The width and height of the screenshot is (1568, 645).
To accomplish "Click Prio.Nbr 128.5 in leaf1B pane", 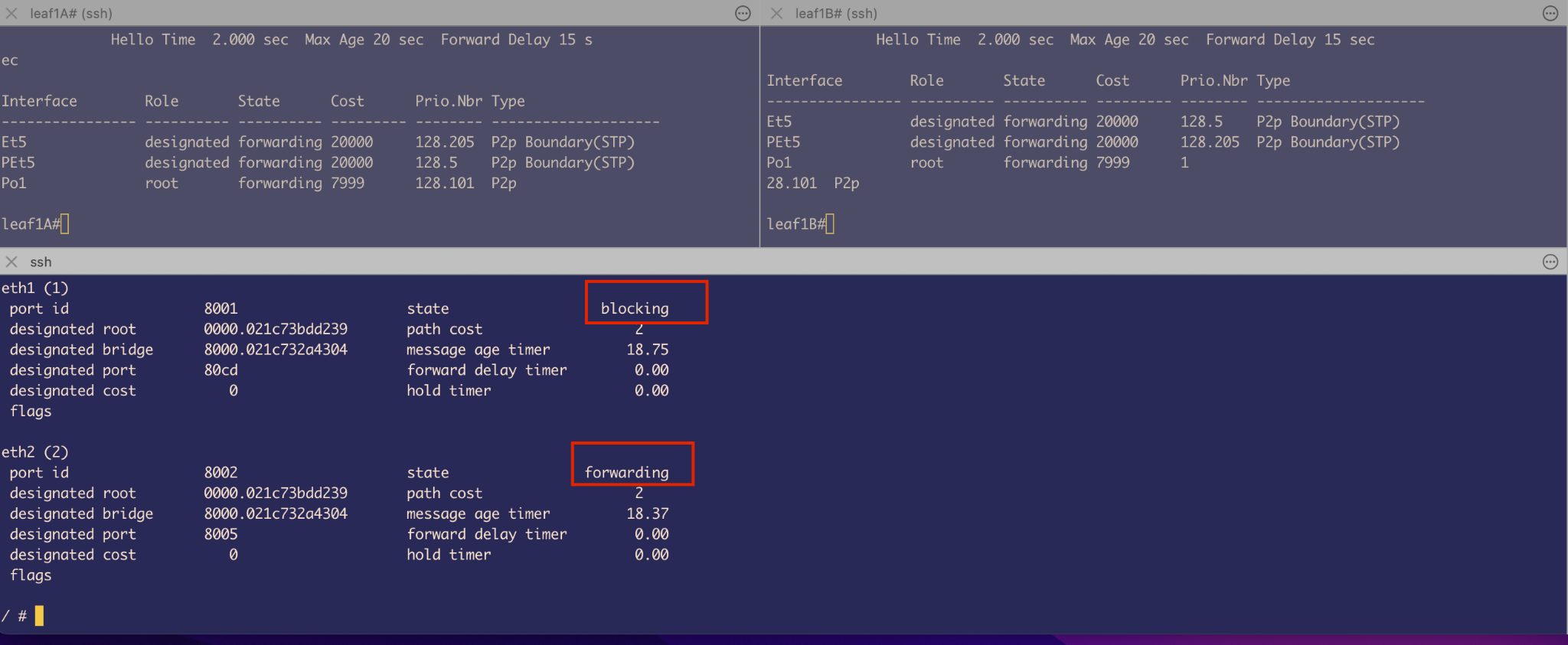I will pyautogui.click(x=1201, y=121).
